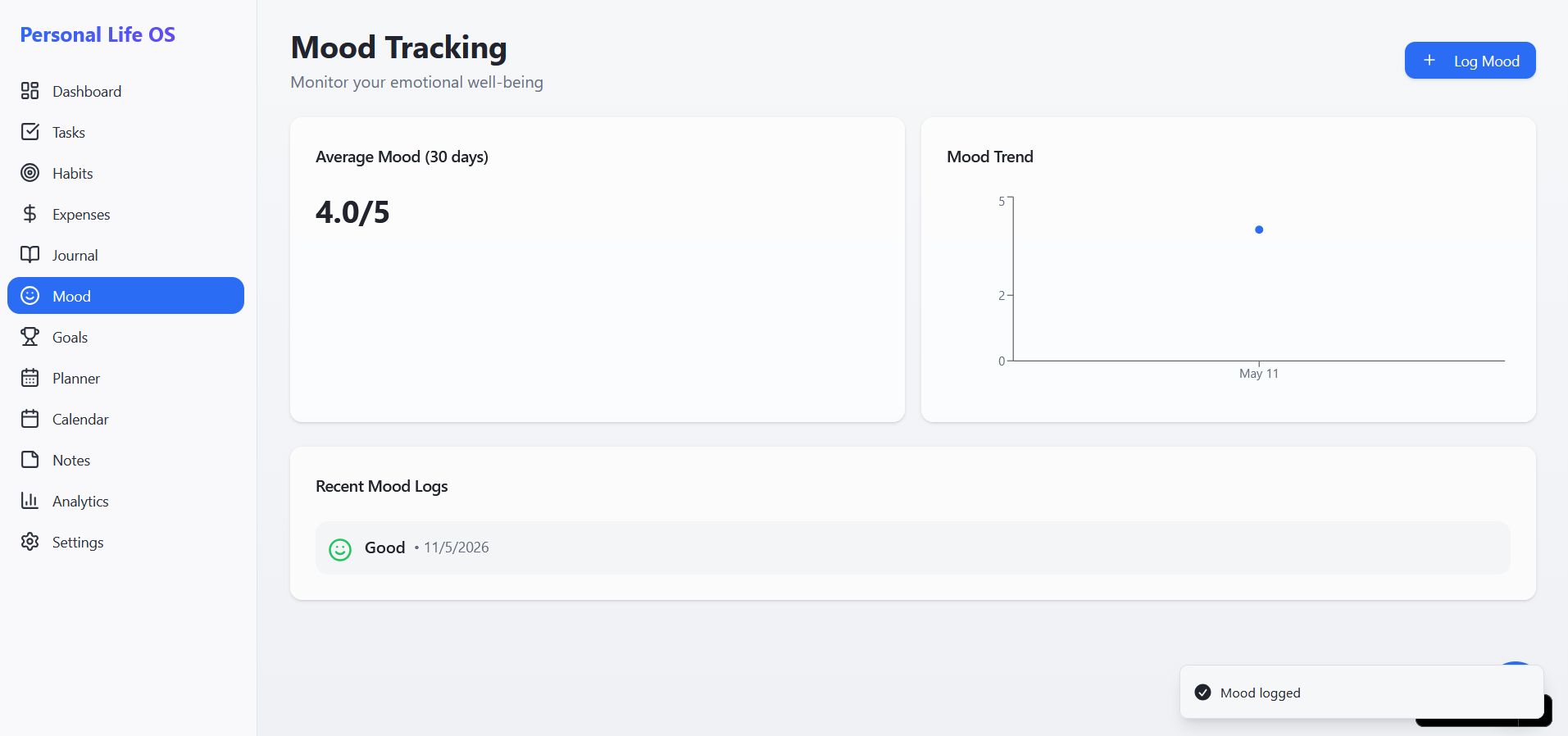Dismiss the Mood logged toast notification
Image resolution: width=1568 pixels, height=736 pixels.
coord(1361,693)
